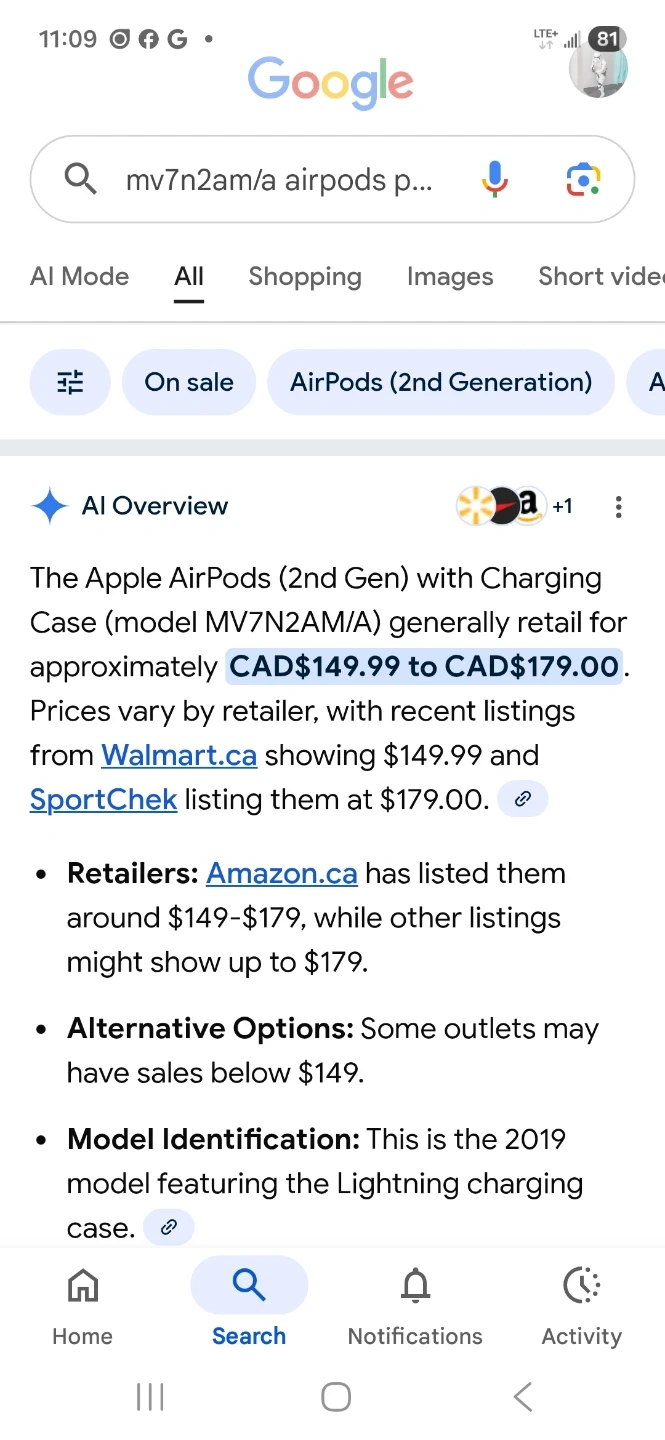
Task: Tap the search query text field
Action: 280,180
